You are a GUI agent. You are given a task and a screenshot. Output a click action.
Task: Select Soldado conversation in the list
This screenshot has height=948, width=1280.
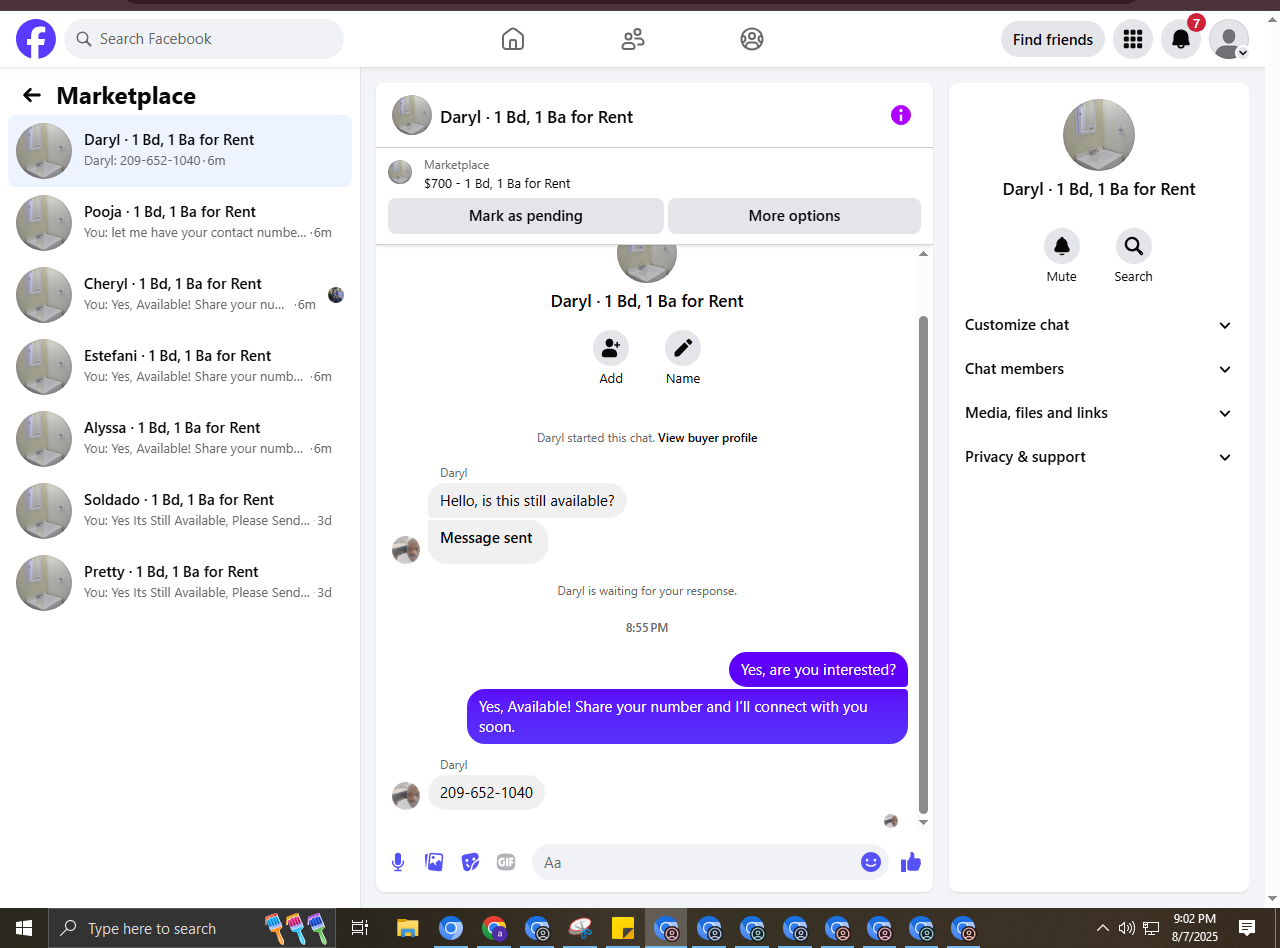pos(180,511)
